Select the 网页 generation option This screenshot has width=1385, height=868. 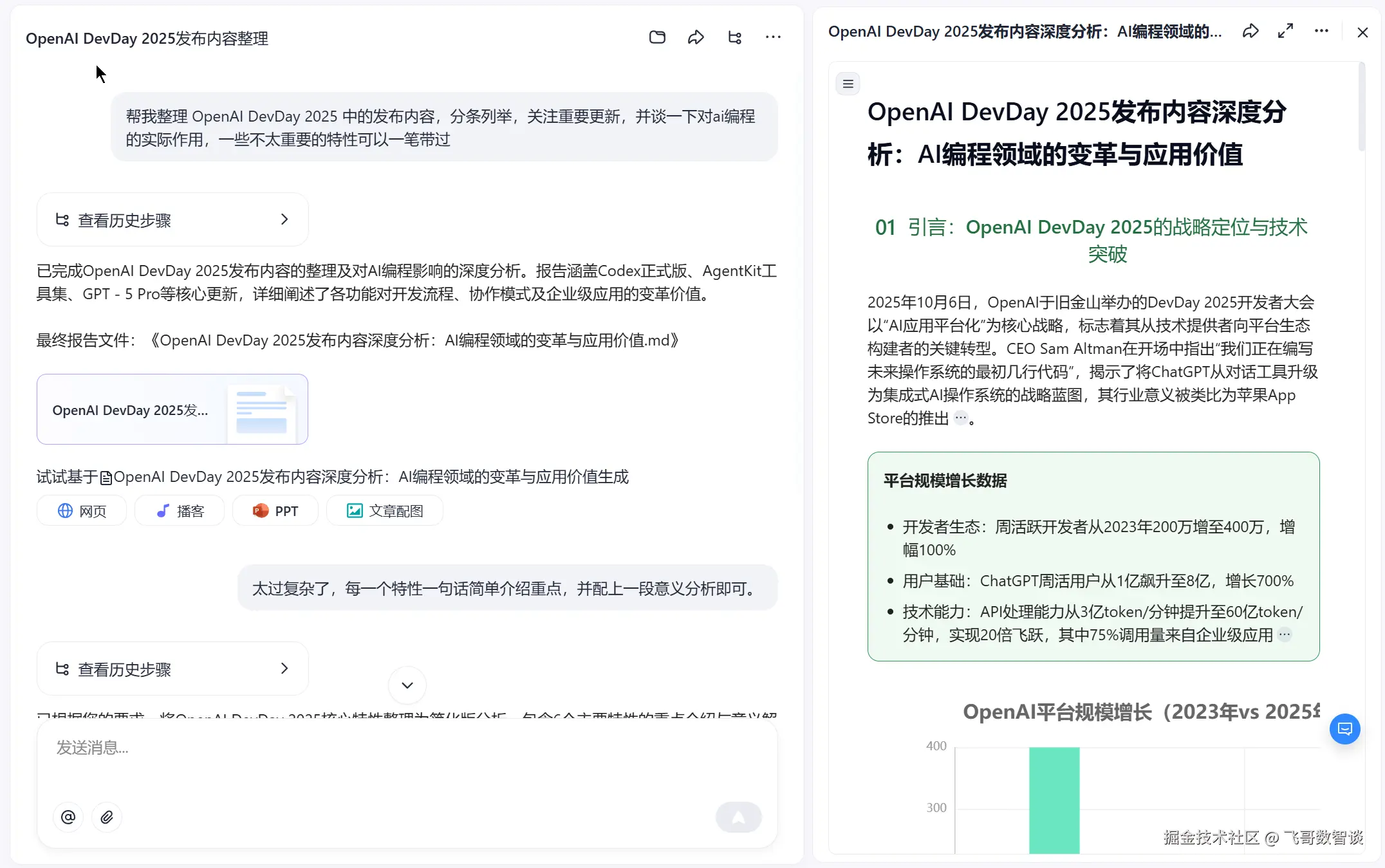82,511
